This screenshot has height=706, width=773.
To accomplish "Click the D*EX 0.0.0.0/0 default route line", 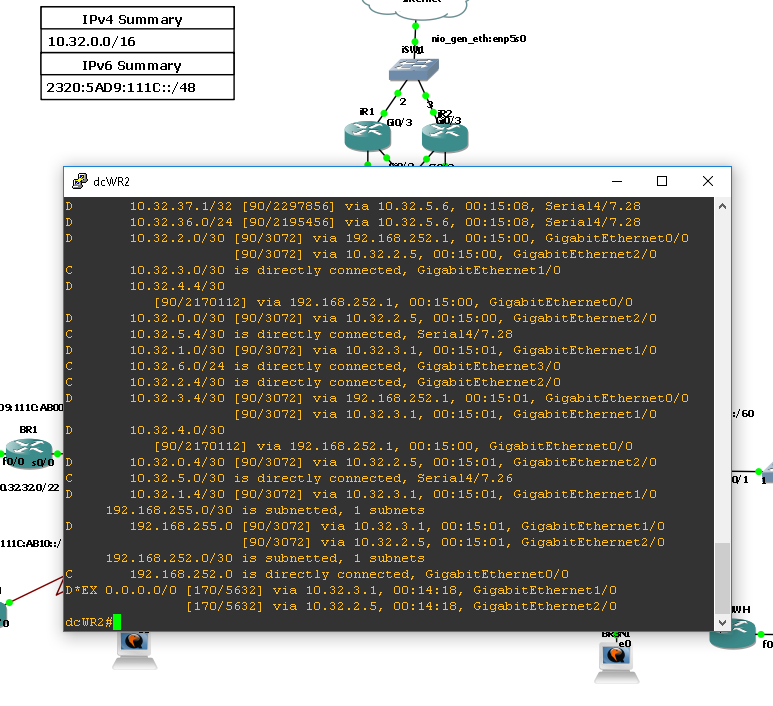I will [341, 590].
